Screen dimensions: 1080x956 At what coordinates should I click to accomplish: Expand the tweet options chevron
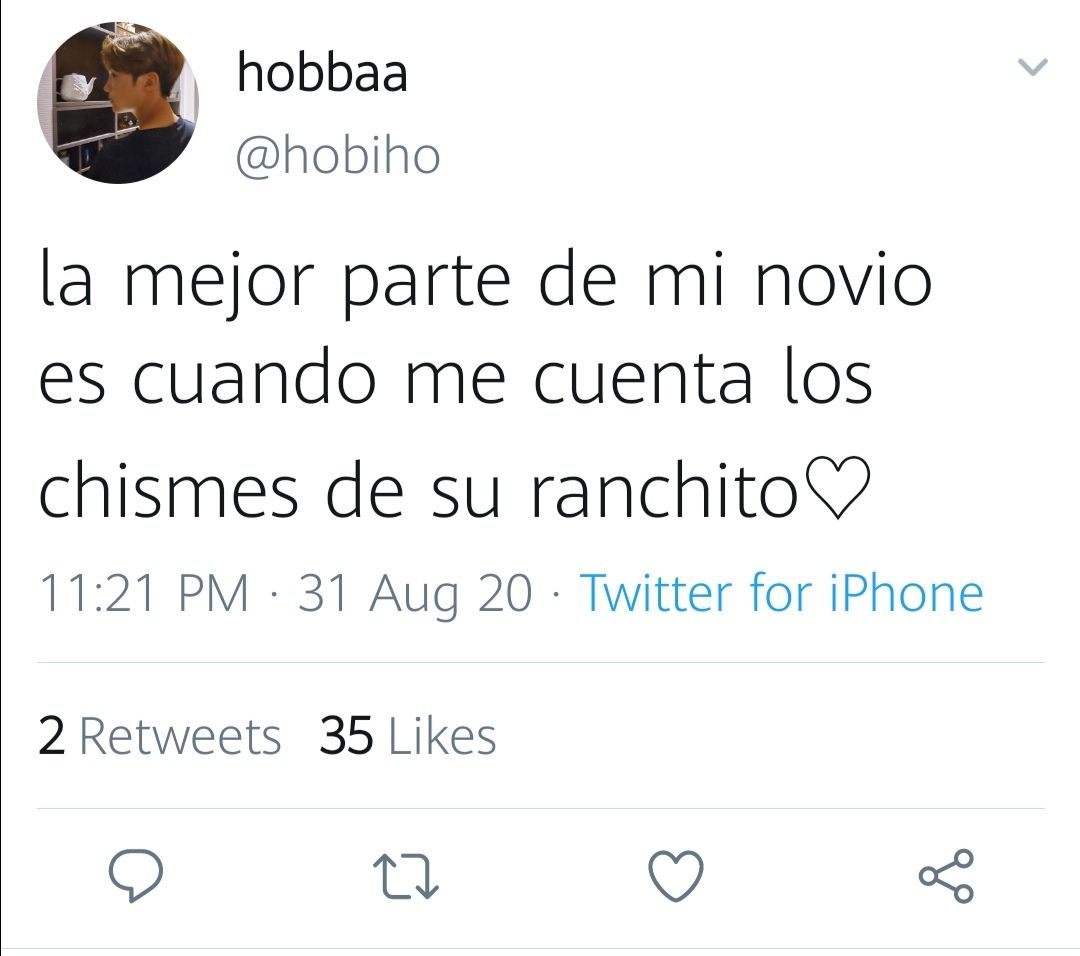pos(1032,67)
